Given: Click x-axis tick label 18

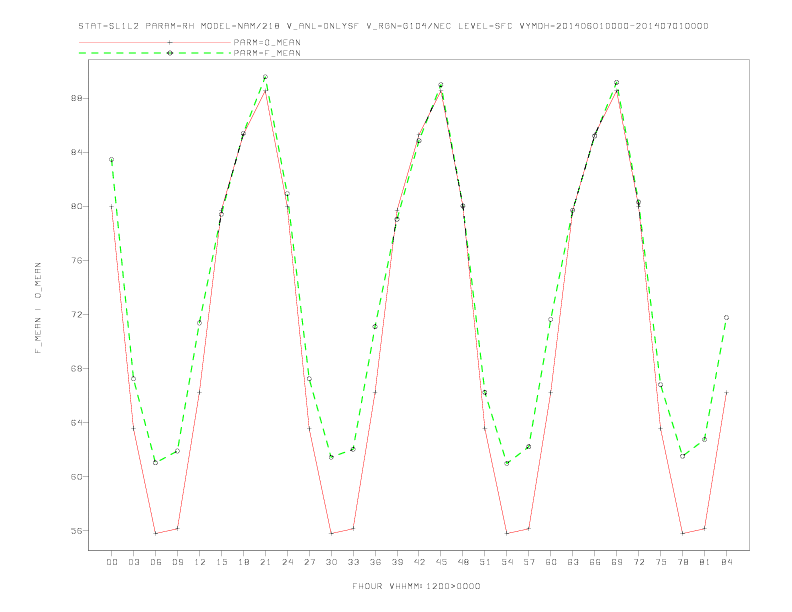Looking at the screenshot, I should coord(243,562).
